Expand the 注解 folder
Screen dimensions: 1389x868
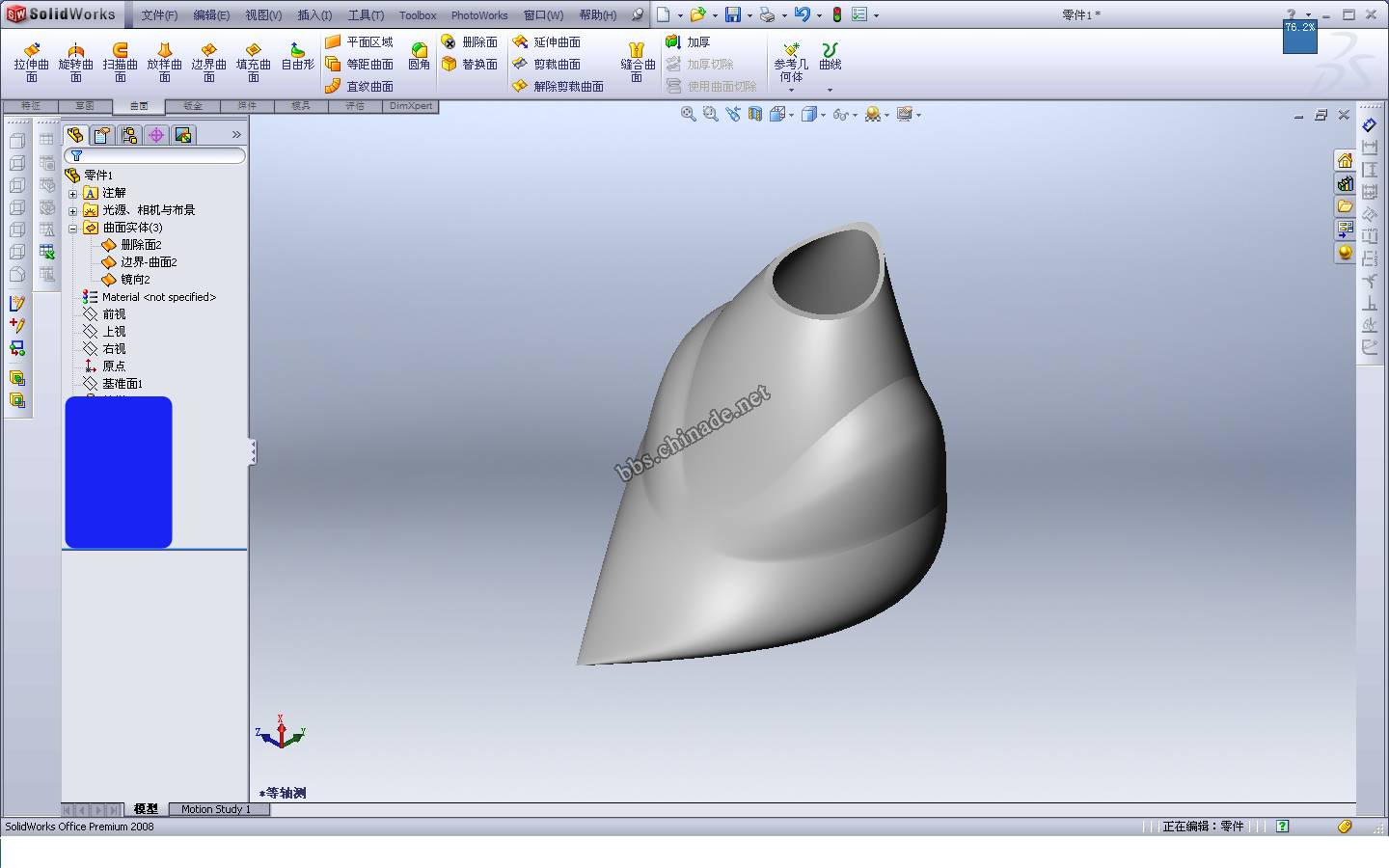72,193
